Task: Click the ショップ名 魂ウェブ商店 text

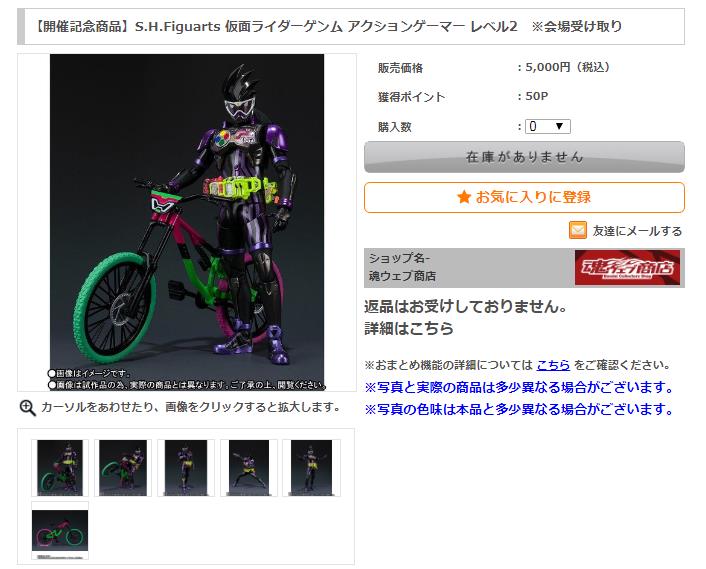Action: coord(402,267)
